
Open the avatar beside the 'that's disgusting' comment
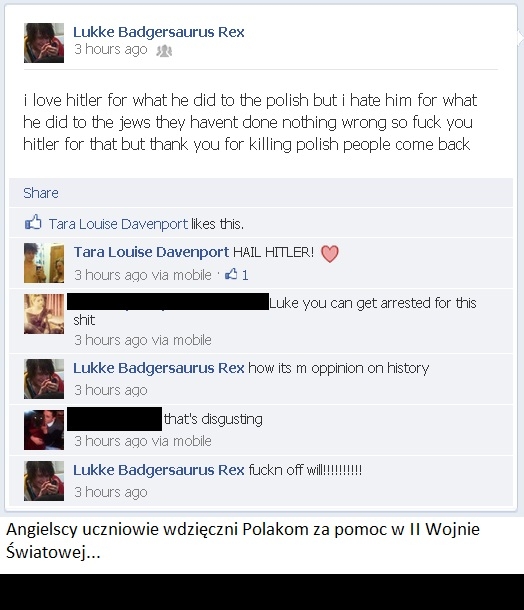tap(44, 430)
